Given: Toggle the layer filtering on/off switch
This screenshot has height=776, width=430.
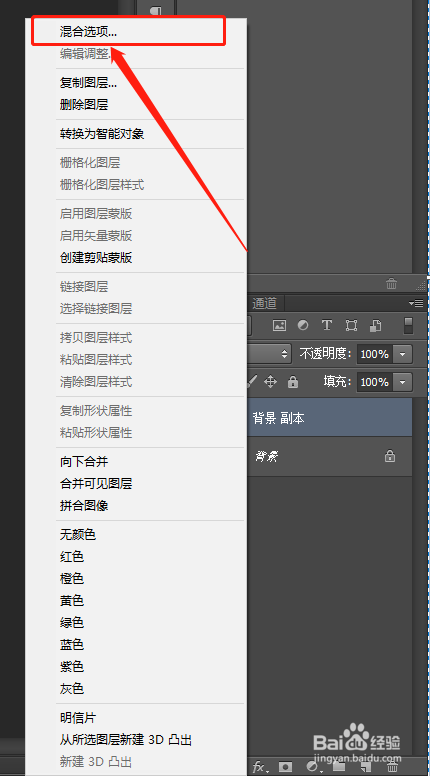Looking at the screenshot, I should coord(408,326).
